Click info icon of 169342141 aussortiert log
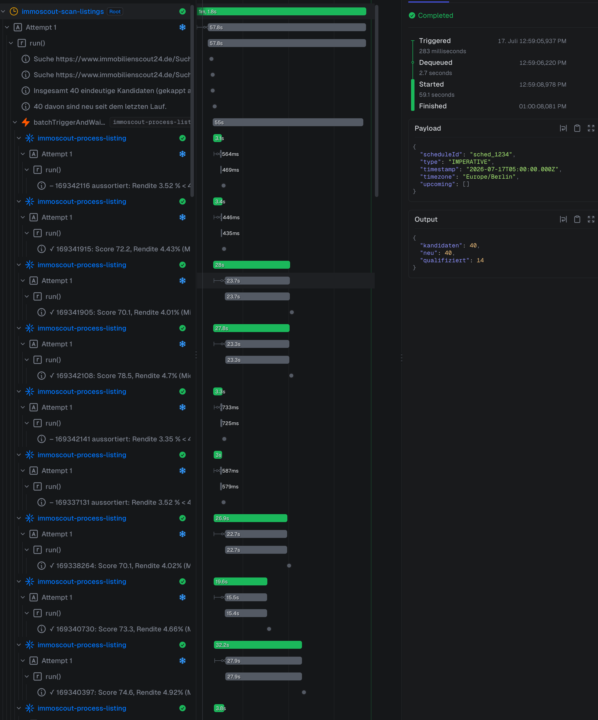 41,439
